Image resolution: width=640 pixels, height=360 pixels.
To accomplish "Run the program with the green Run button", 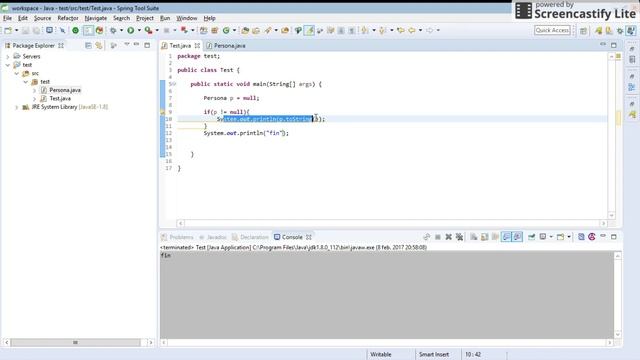I will click(x=131, y=30).
